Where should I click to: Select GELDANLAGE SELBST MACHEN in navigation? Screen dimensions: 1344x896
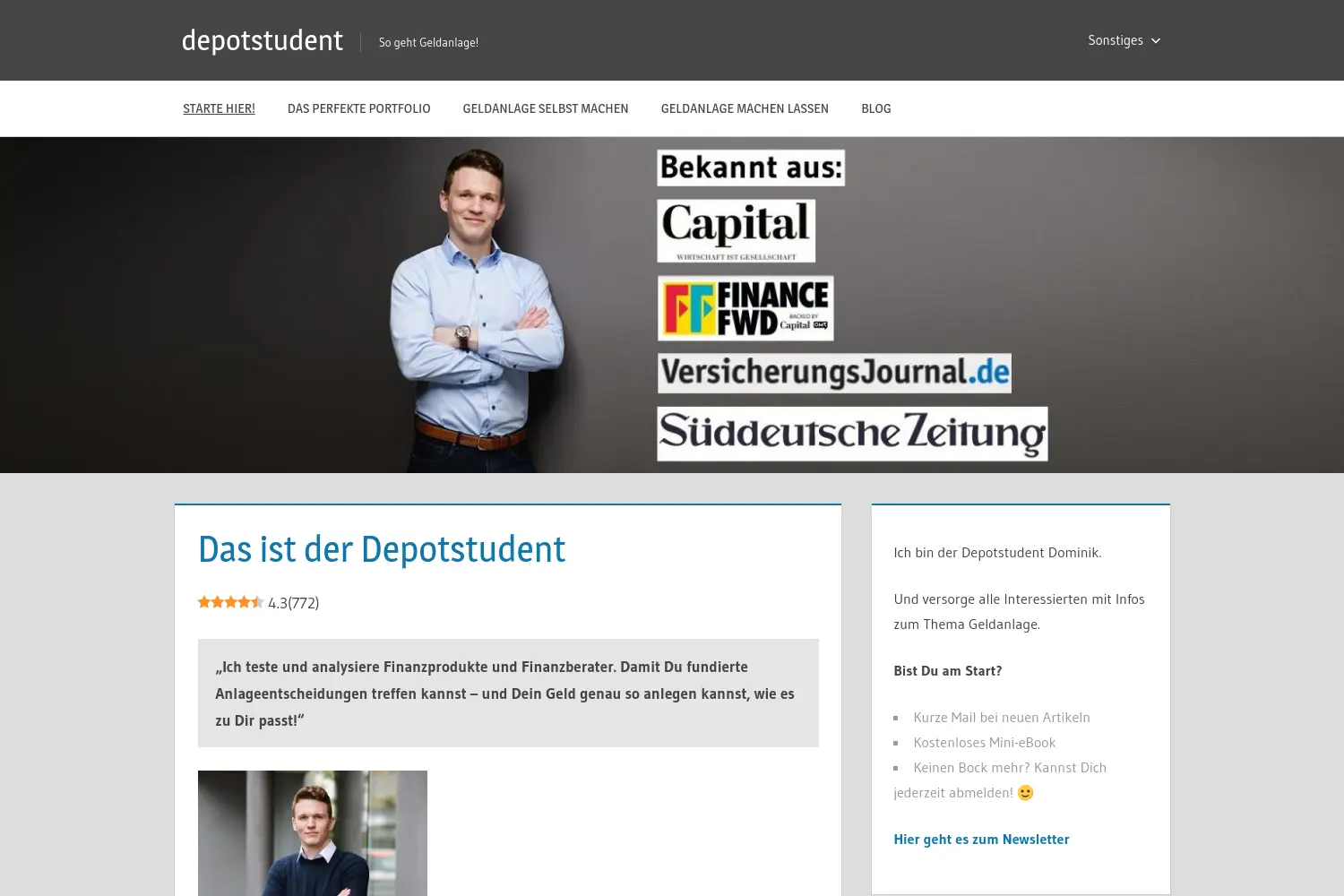coord(545,108)
